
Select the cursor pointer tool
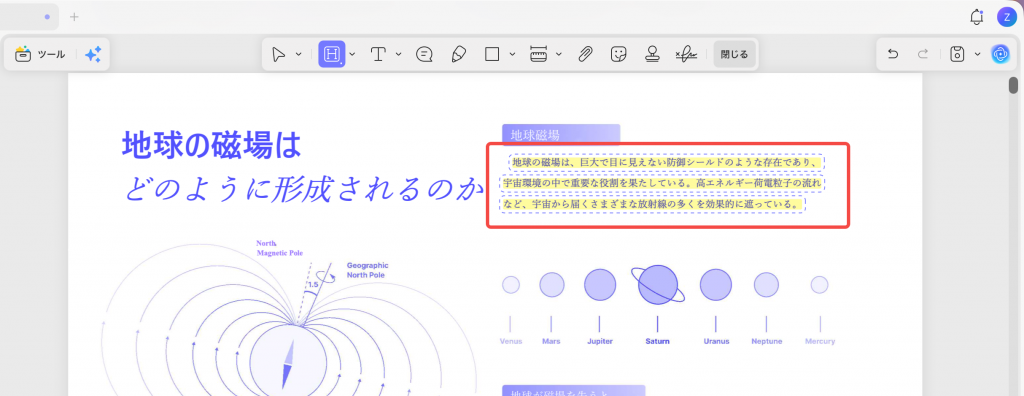pyautogui.click(x=279, y=54)
